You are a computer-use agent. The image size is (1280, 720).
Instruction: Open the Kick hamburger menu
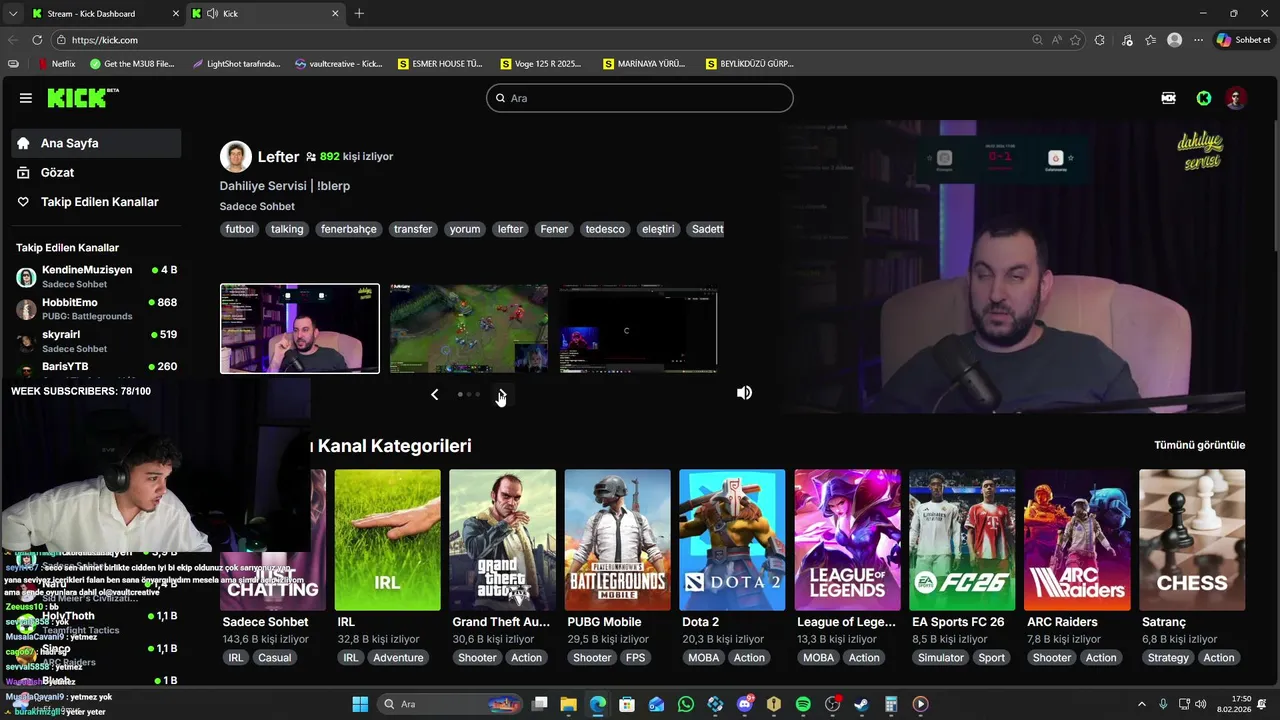[26, 98]
